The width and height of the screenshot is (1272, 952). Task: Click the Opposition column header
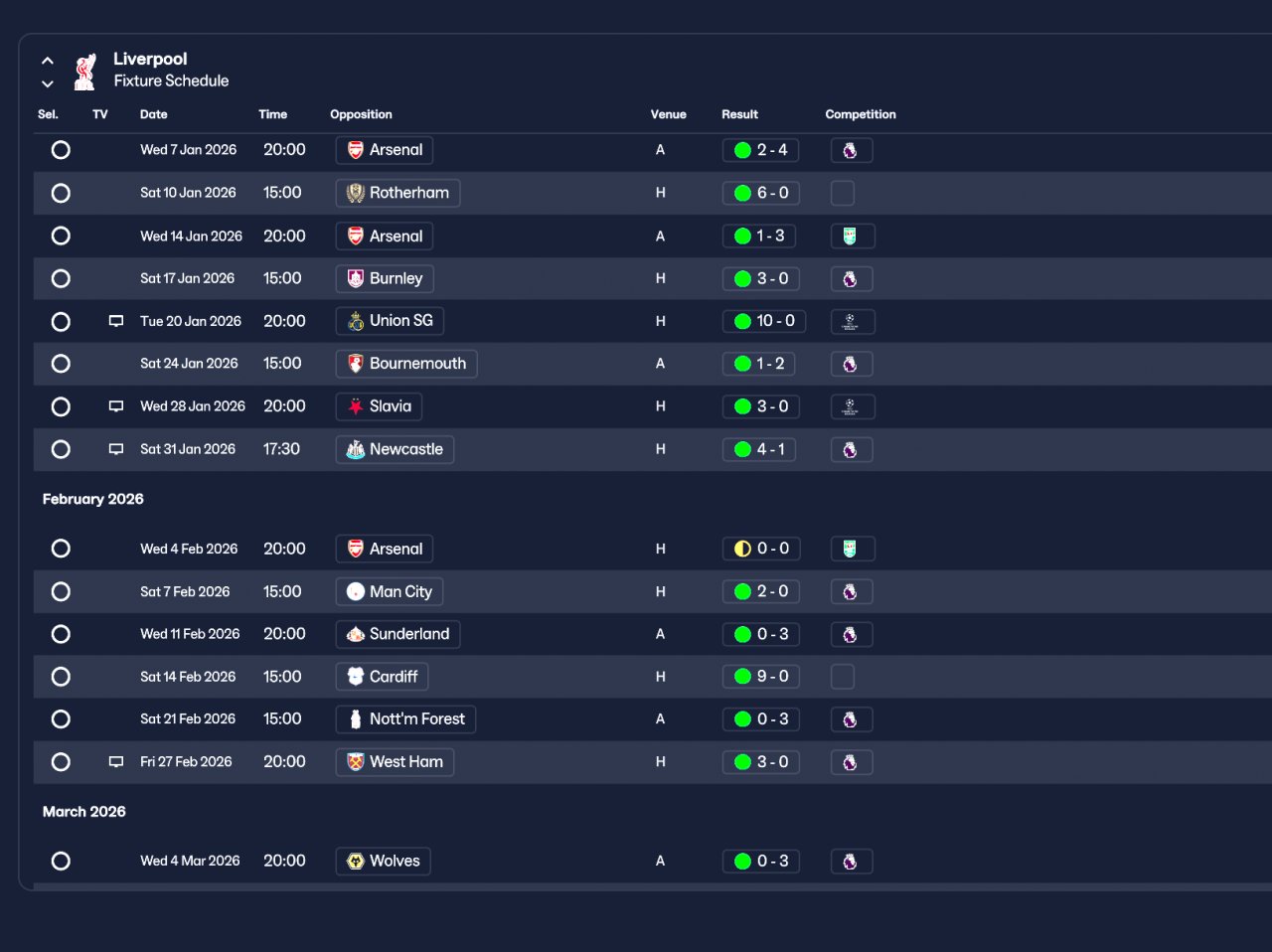point(361,114)
